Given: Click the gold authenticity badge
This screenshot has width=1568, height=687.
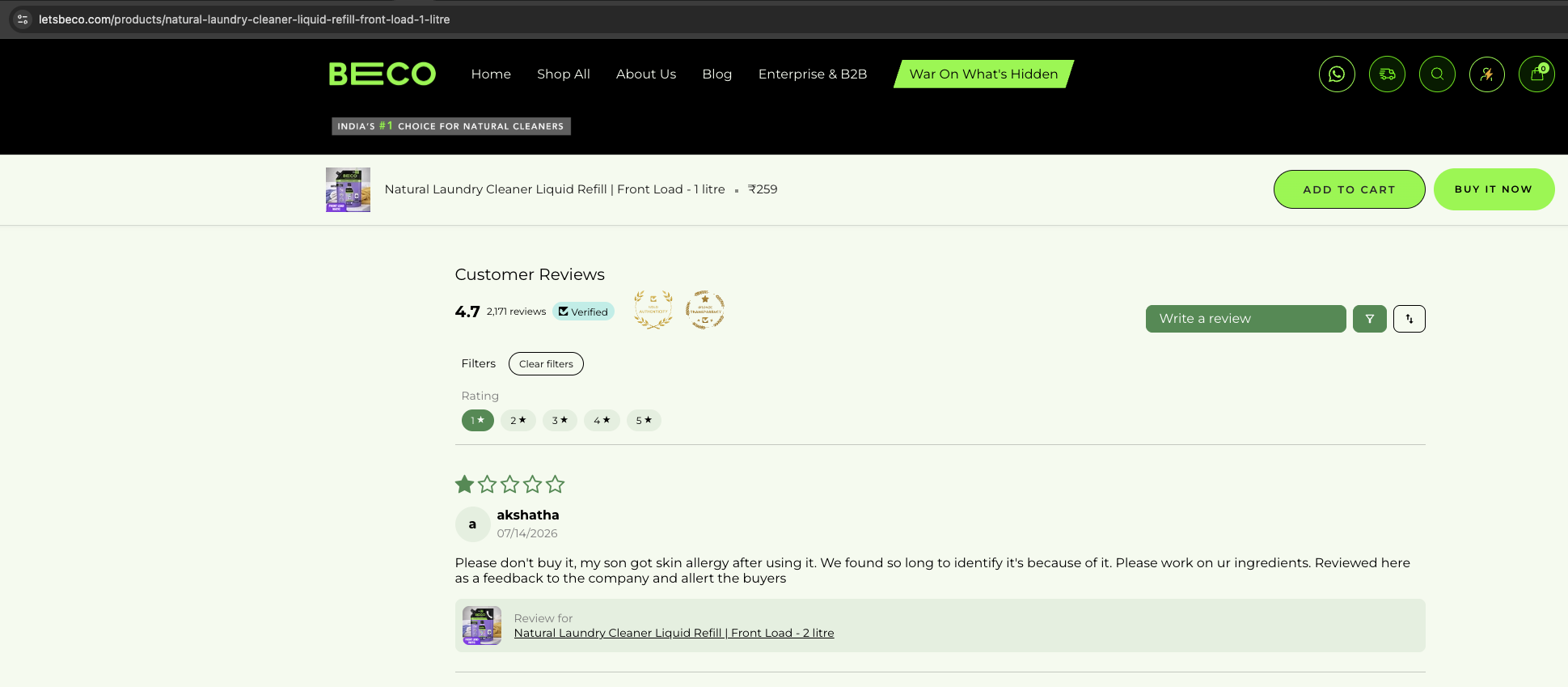Looking at the screenshot, I should coord(653,310).
